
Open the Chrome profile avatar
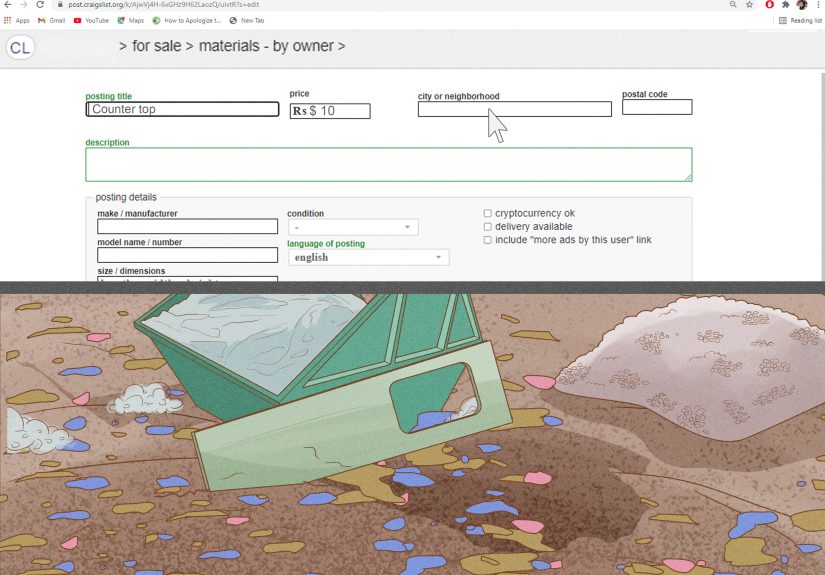coord(801,5)
